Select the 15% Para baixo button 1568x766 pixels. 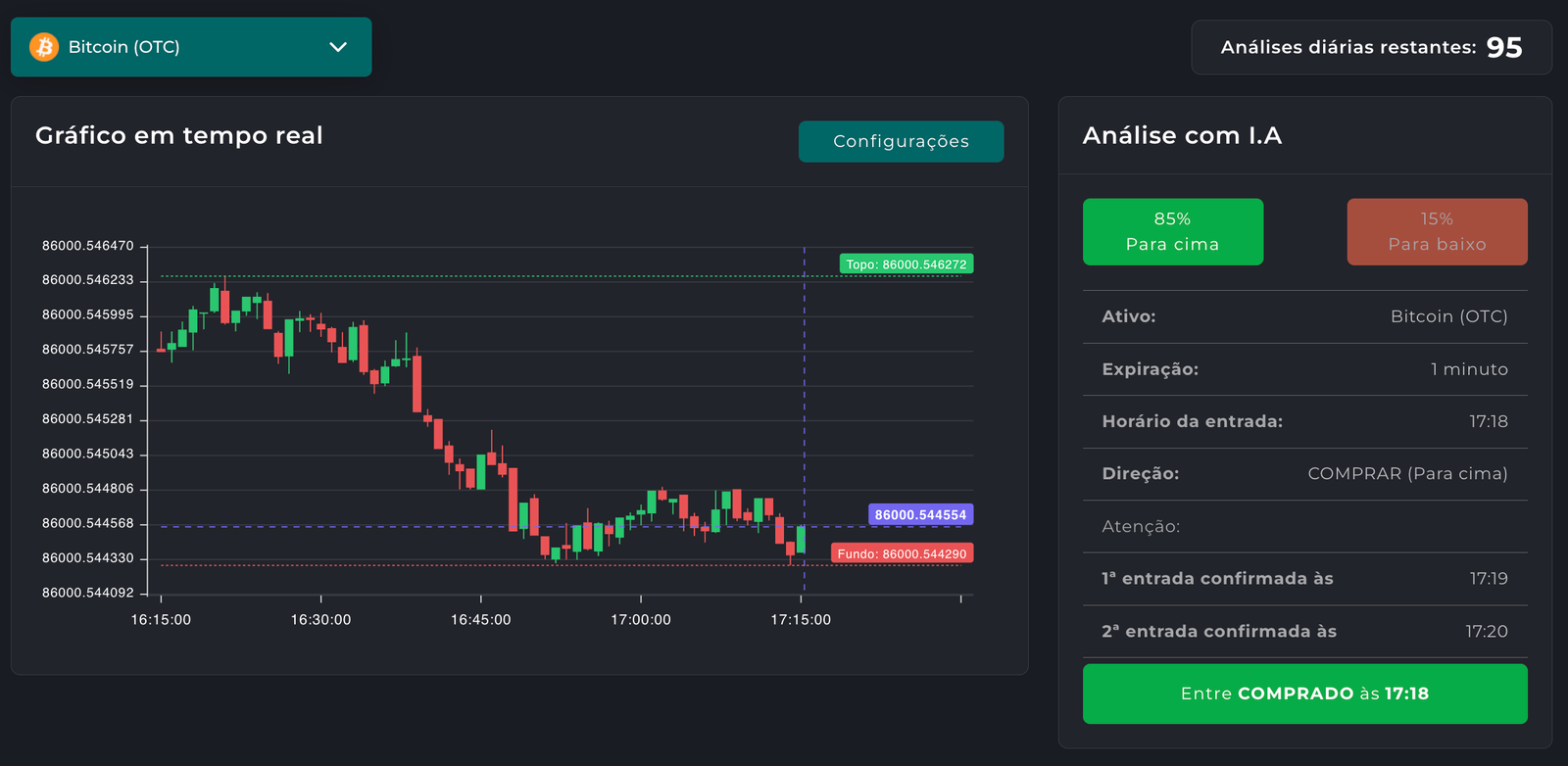[1437, 232]
